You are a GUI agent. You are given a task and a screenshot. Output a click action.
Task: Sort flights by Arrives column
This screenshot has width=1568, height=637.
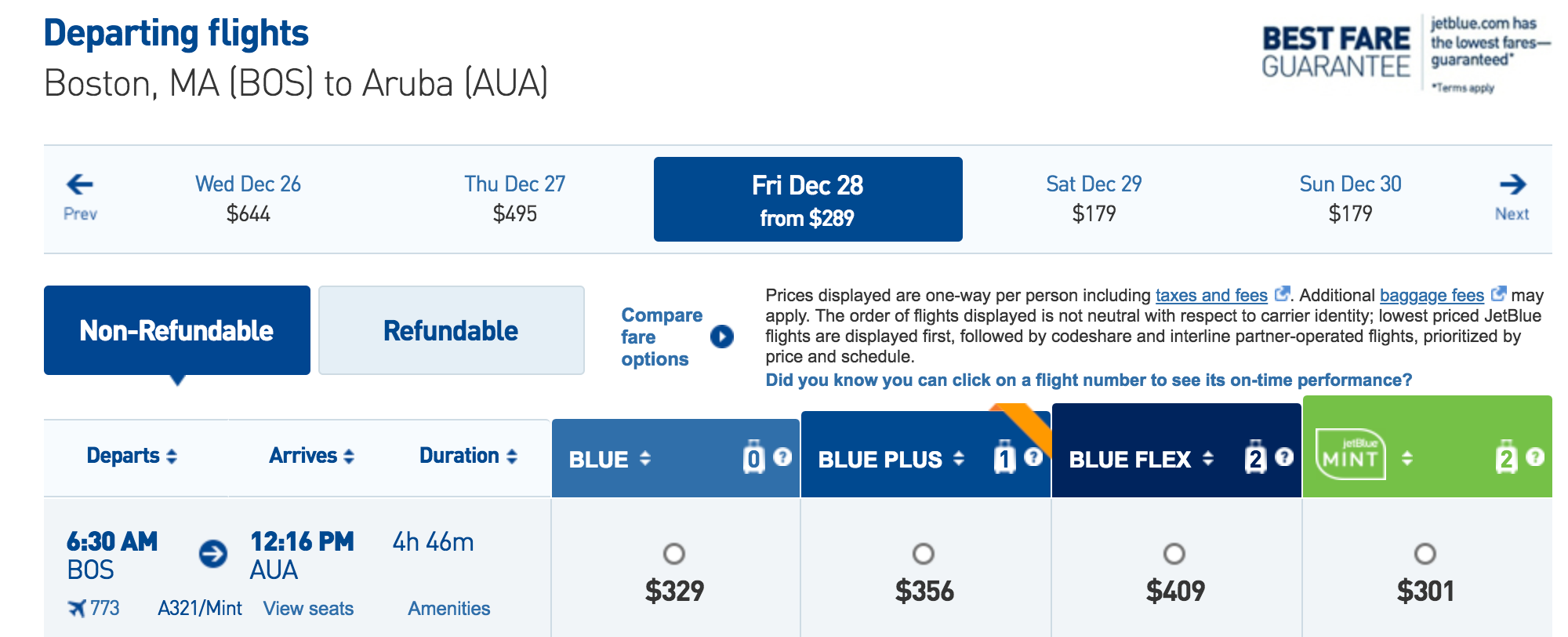point(311,456)
